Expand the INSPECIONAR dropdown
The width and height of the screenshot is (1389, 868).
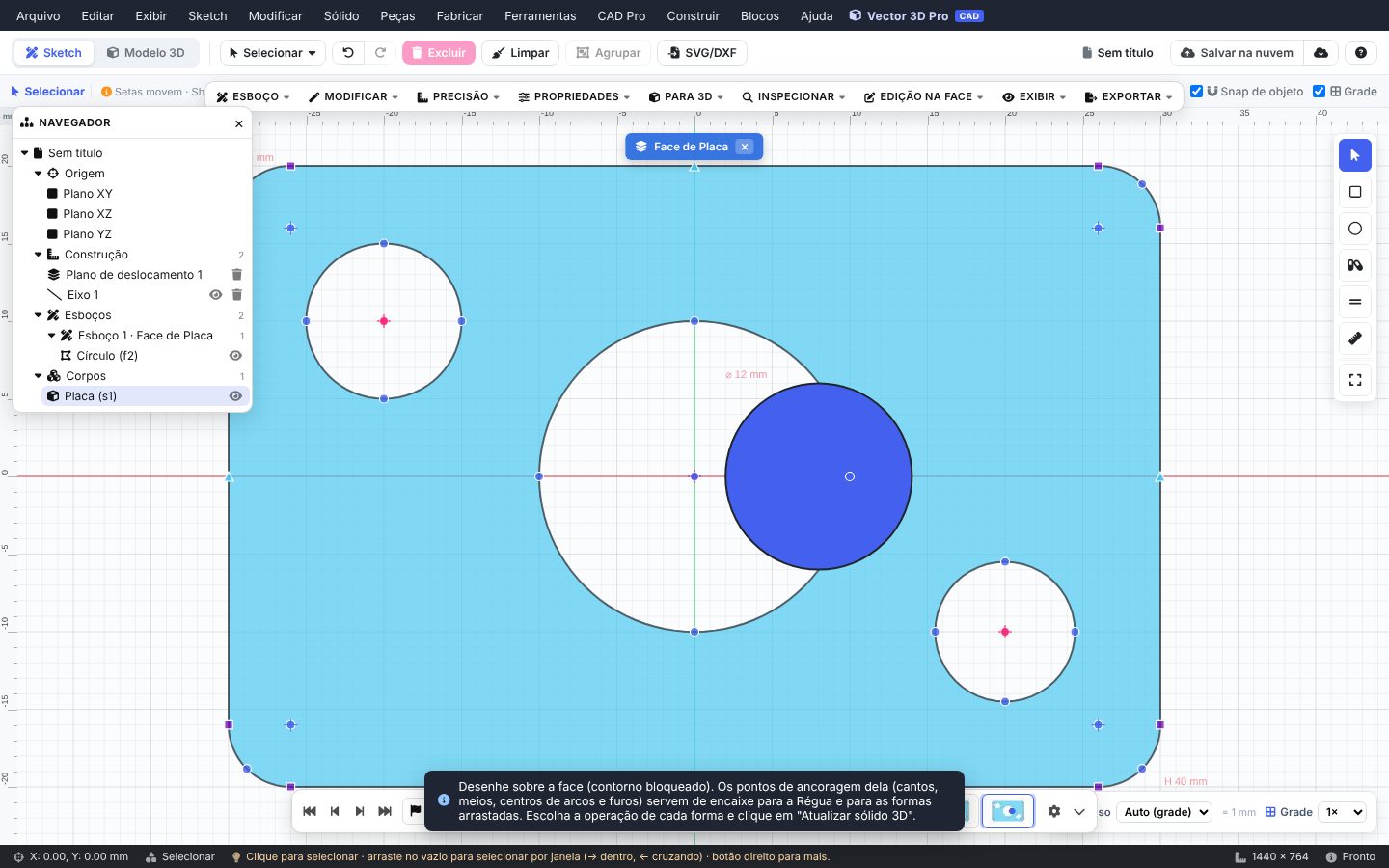793,96
